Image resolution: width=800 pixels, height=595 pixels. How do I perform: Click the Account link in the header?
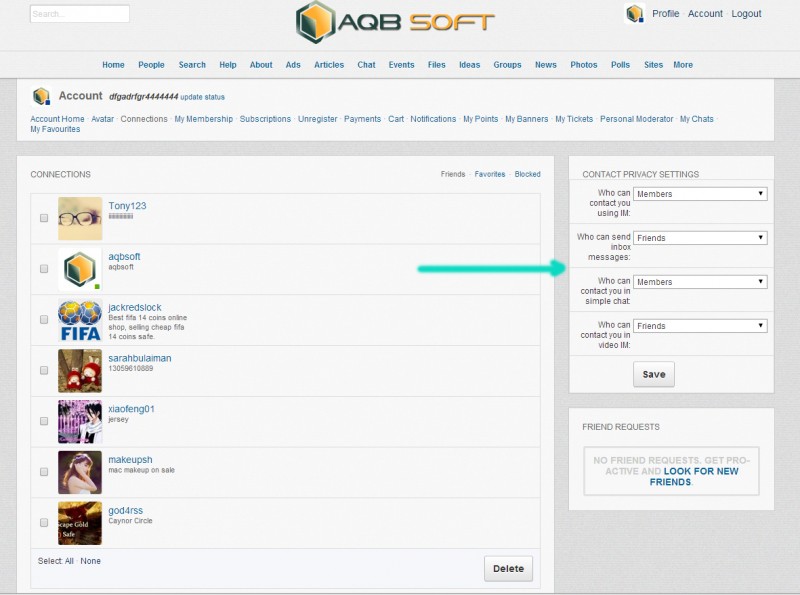pos(705,14)
